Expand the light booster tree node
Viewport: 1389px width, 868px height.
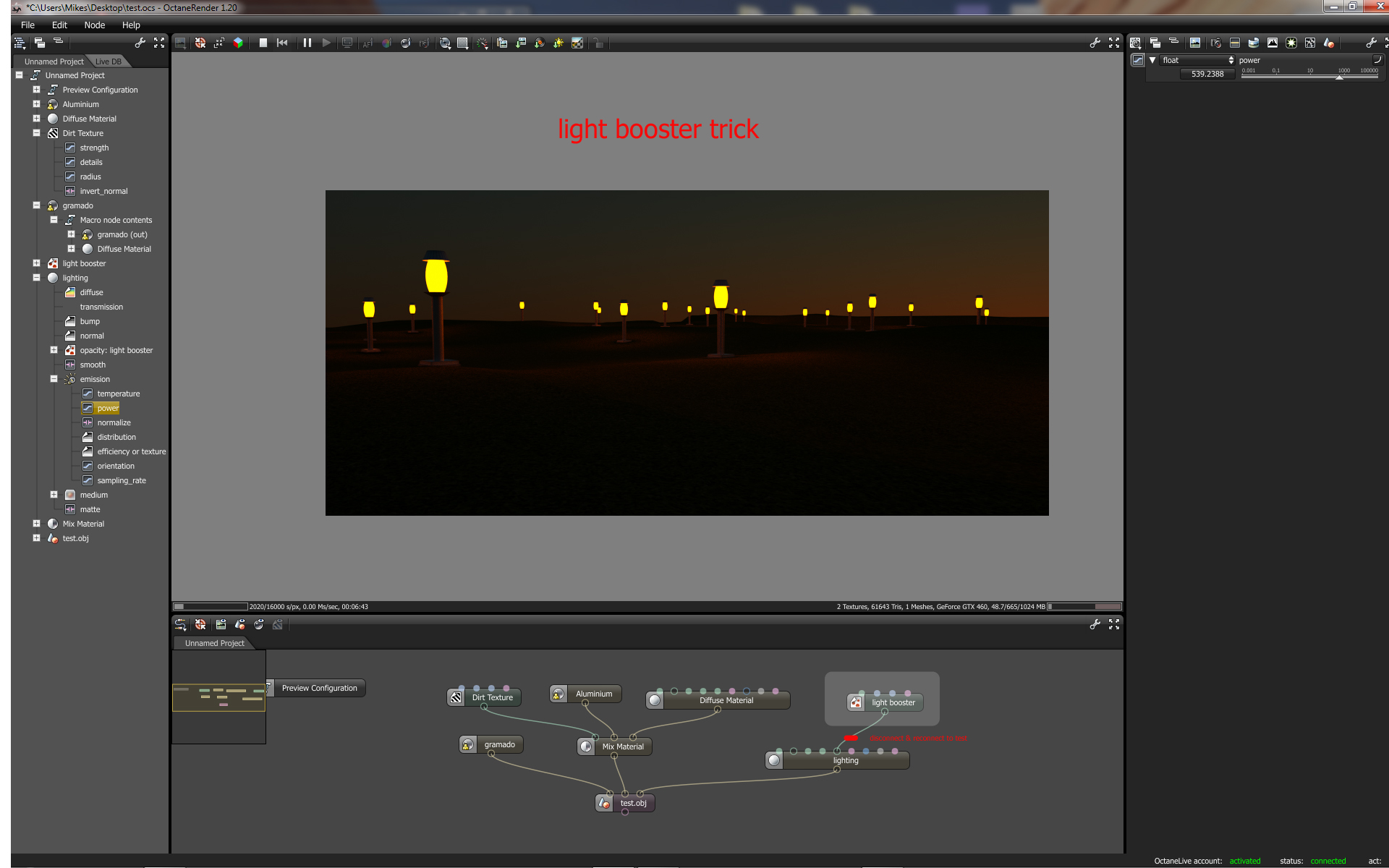coord(36,263)
